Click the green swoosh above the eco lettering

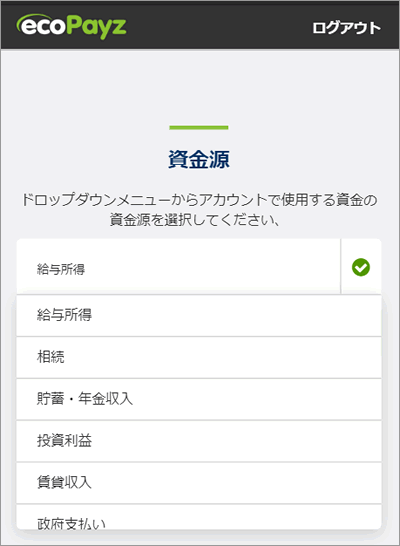[x=35, y=18]
